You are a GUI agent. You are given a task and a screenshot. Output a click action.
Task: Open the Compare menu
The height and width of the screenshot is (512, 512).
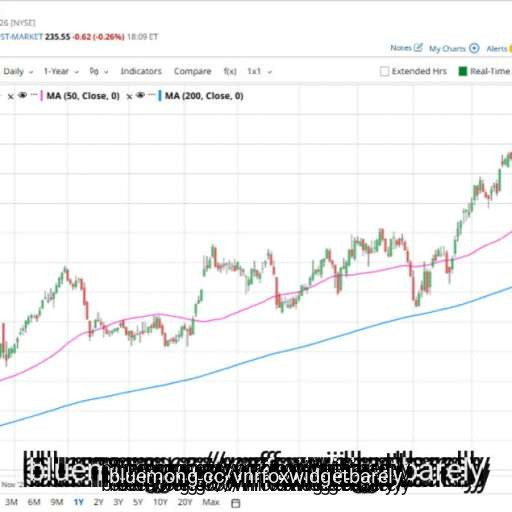point(193,71)
